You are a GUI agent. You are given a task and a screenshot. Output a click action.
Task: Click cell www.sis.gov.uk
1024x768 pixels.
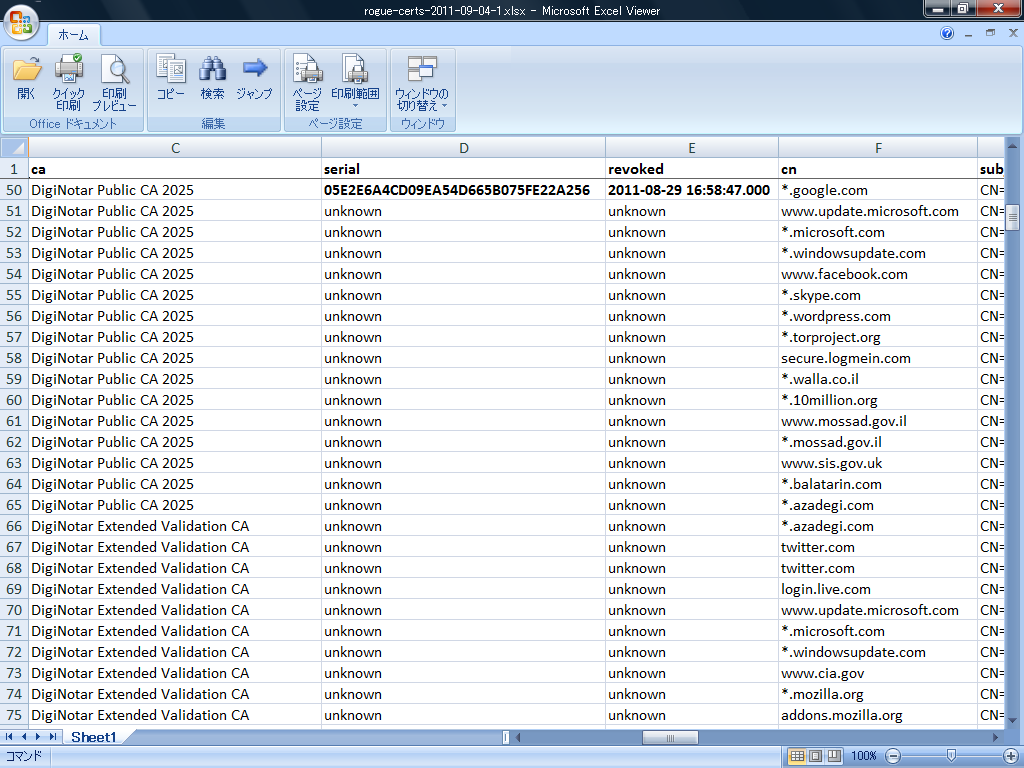(x=878, y=463)
